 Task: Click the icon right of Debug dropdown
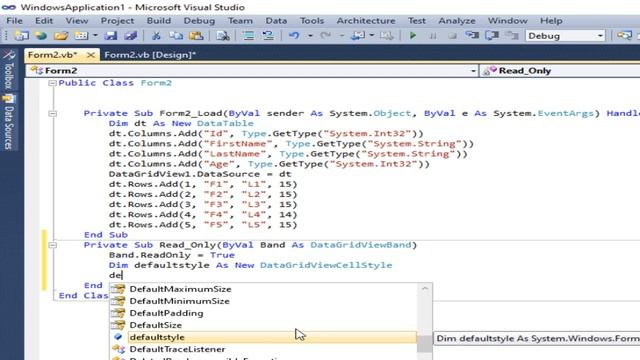pyautogui.click(x=624, y=36)
